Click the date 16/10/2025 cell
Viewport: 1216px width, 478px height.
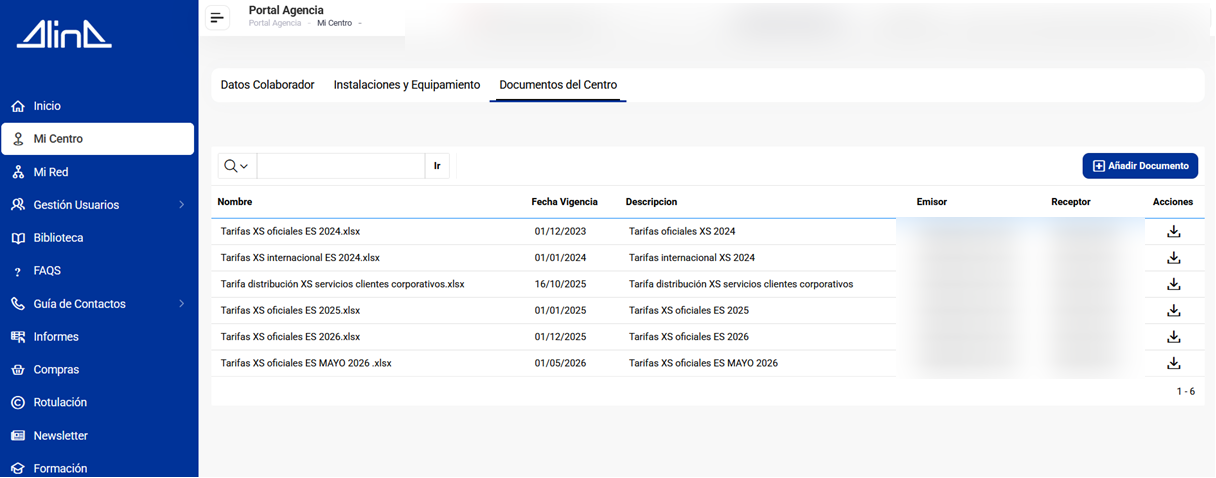point(561,284)
